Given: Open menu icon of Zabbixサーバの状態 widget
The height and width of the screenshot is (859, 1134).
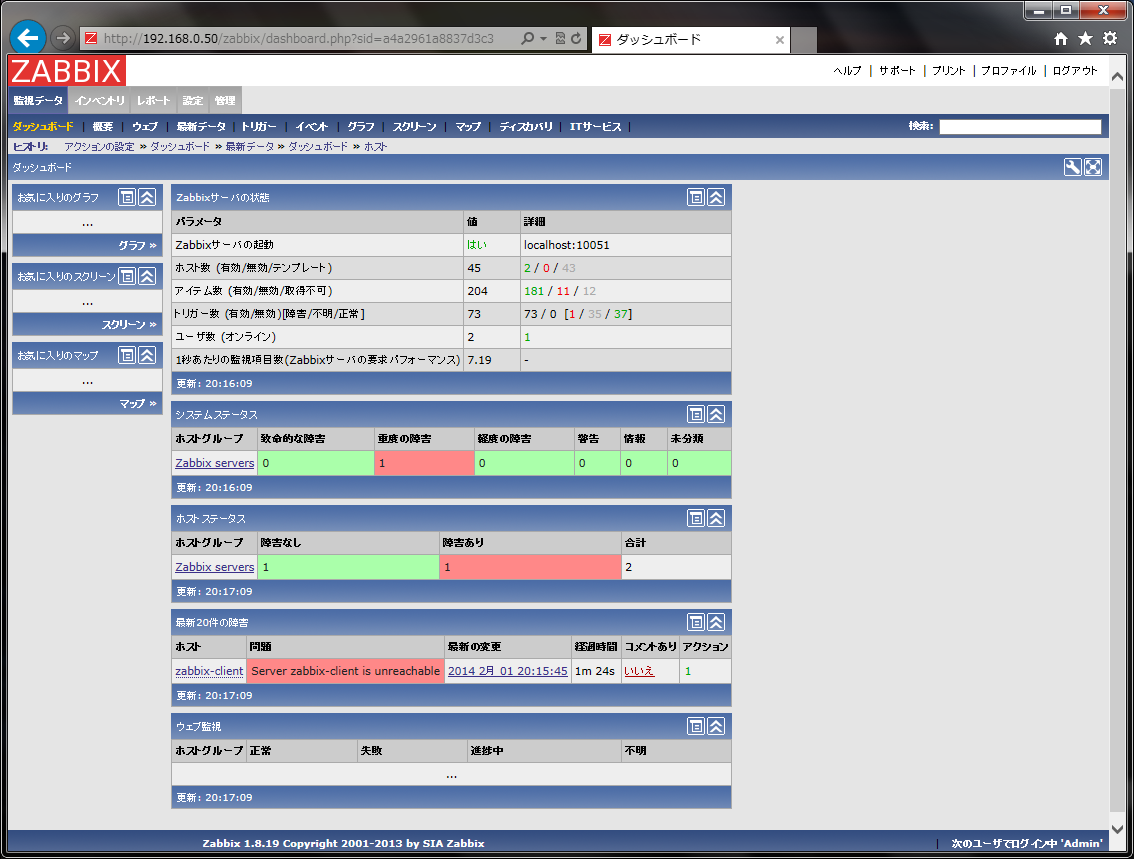Looking at the screenshot, I should coord(696,197).
